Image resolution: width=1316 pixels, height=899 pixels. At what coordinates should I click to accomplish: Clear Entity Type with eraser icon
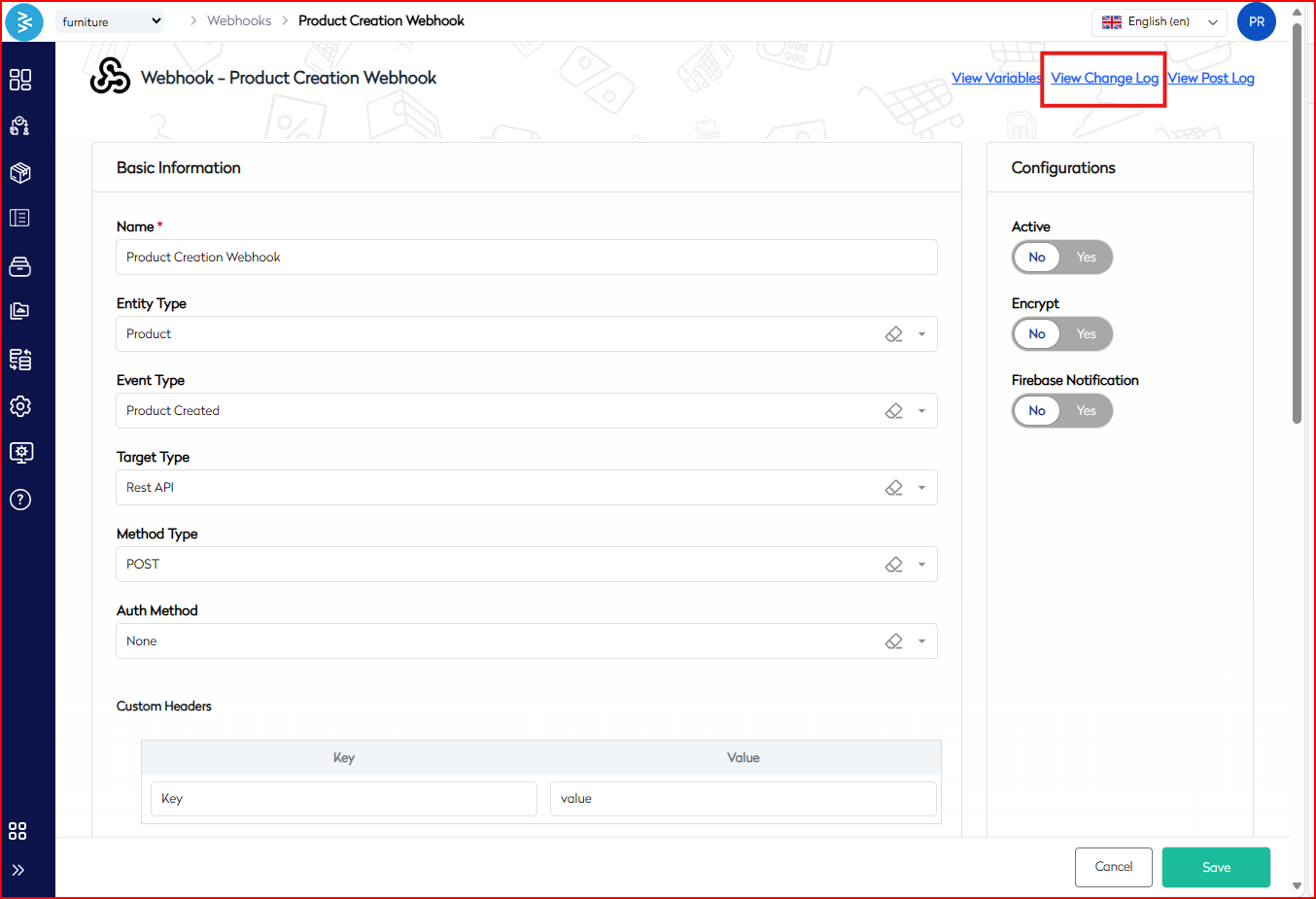pos(893,334)
